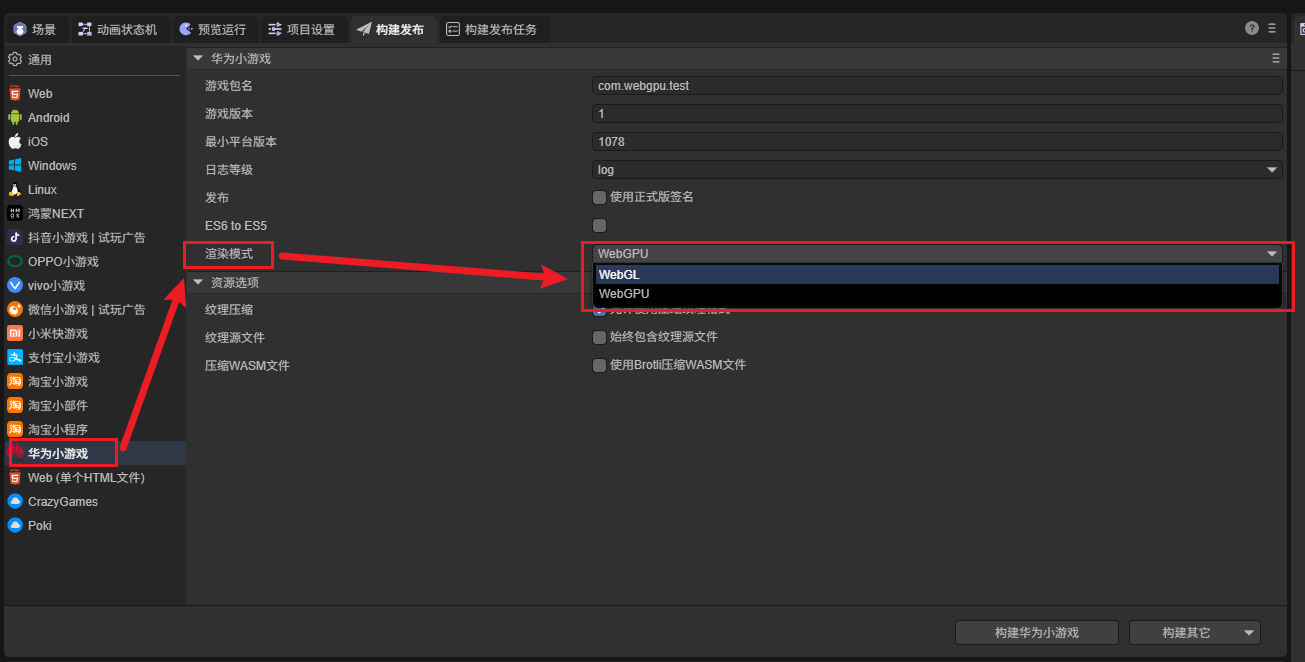Select 通用 in the sidebar

pyautogui.click(x=40, y=60)
